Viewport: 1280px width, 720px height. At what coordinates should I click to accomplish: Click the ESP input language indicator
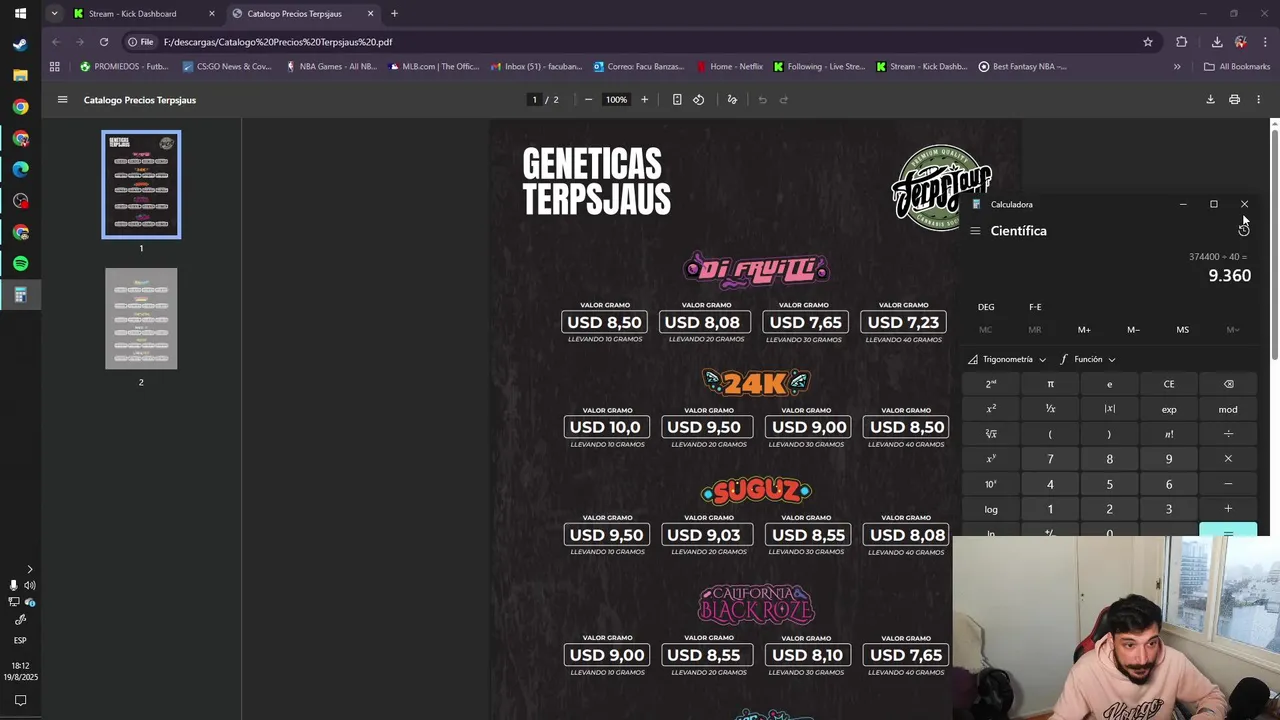point(20,640)
